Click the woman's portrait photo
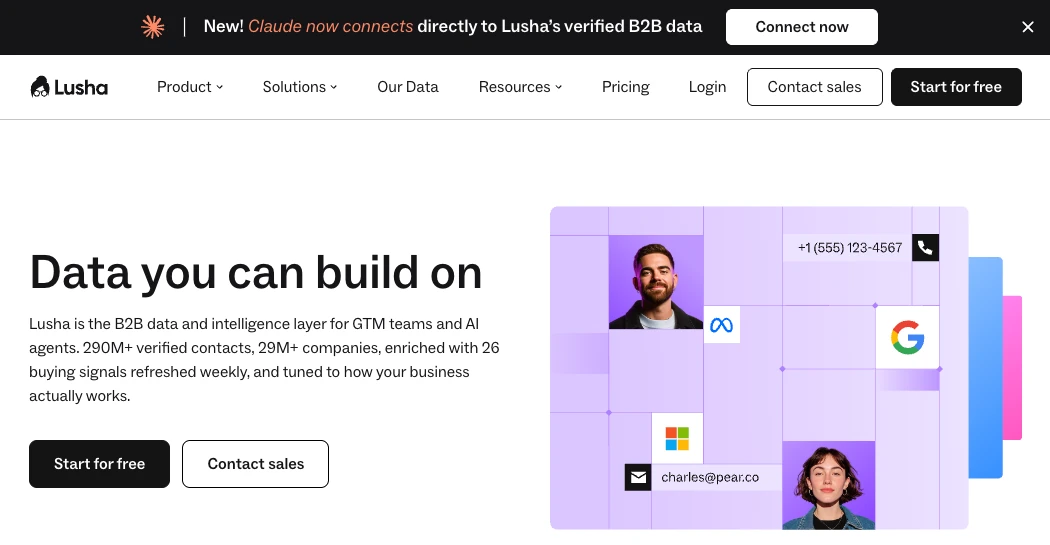Image resolution: width=1050 pixels, height=545 pixels. coord(828,485)
